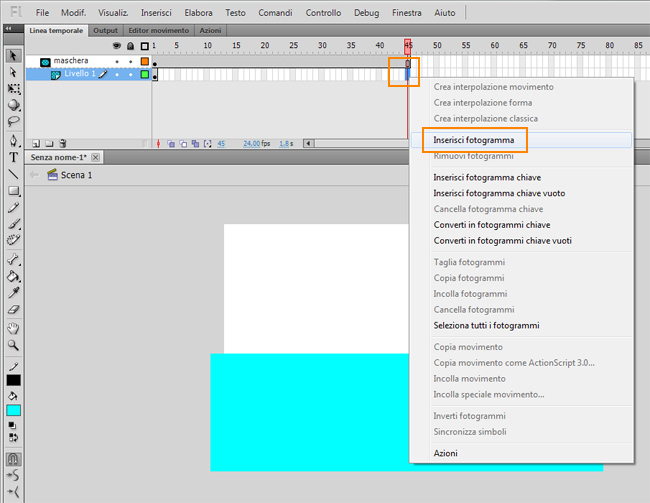
Task: Click the Straighten option icon
Action: click(x=13, y=492)
